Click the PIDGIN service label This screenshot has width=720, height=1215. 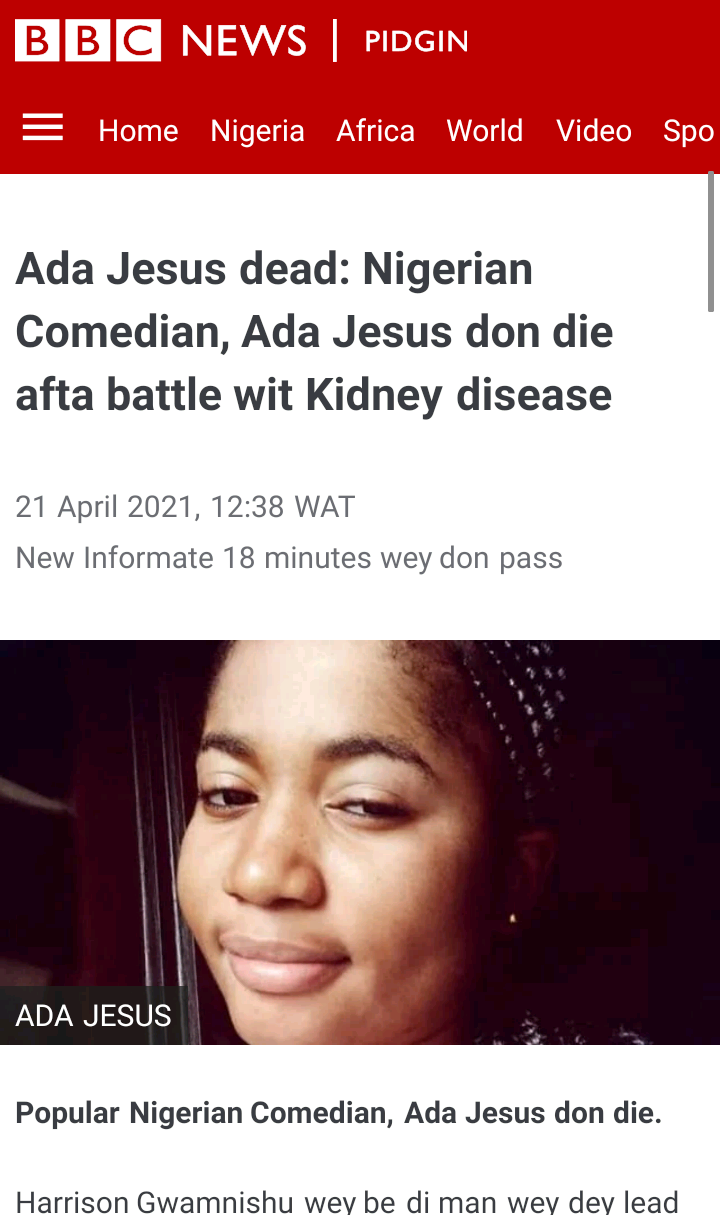pos(416,42)
